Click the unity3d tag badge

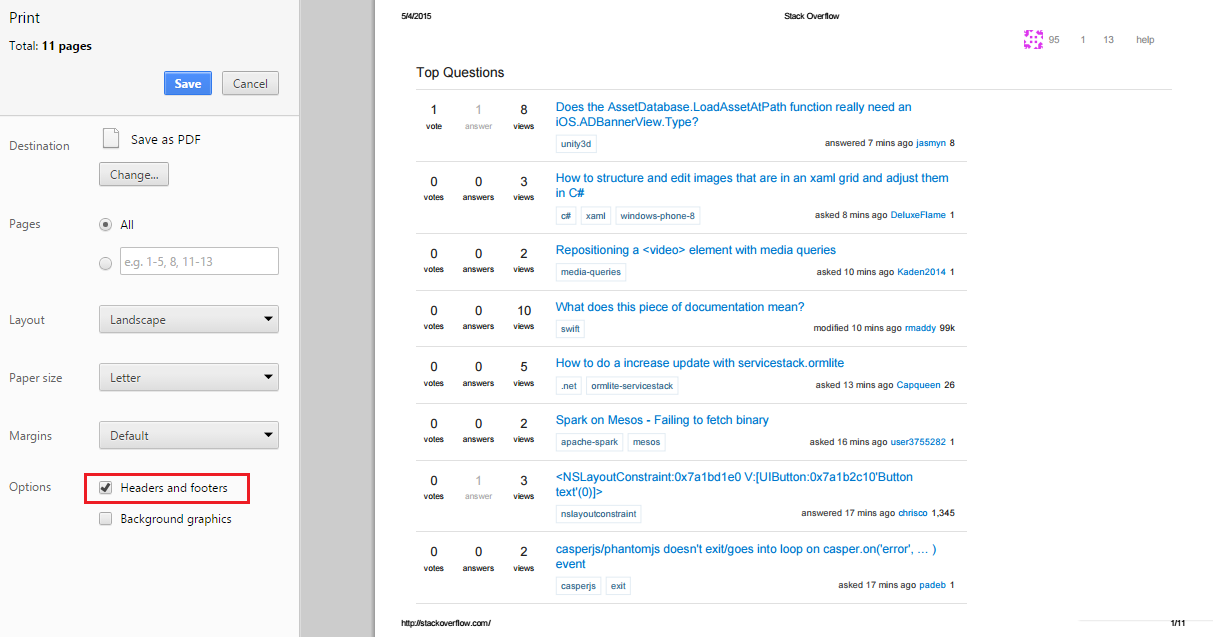coord(575,143)
